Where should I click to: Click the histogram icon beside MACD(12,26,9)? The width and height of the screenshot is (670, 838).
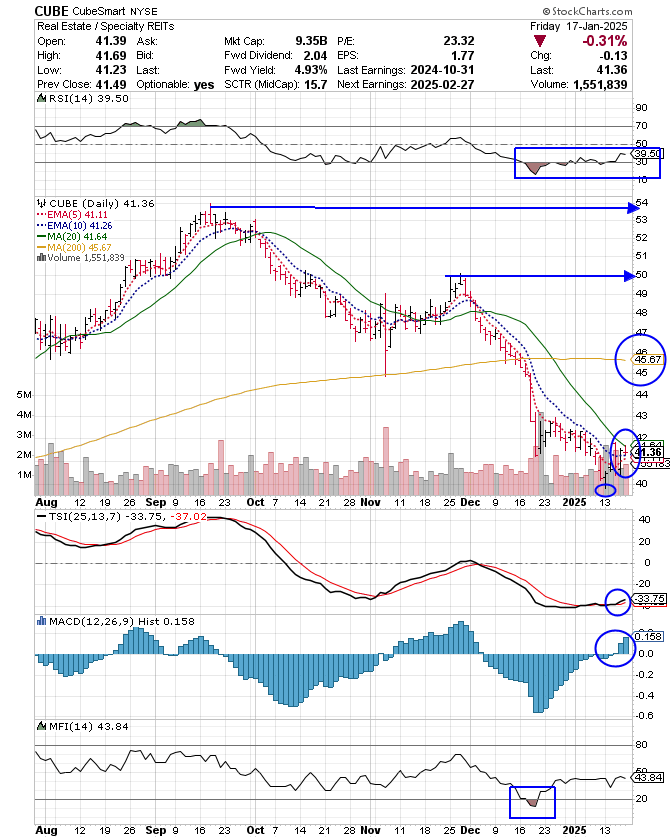pyautogui.click(x=42, y=621)
